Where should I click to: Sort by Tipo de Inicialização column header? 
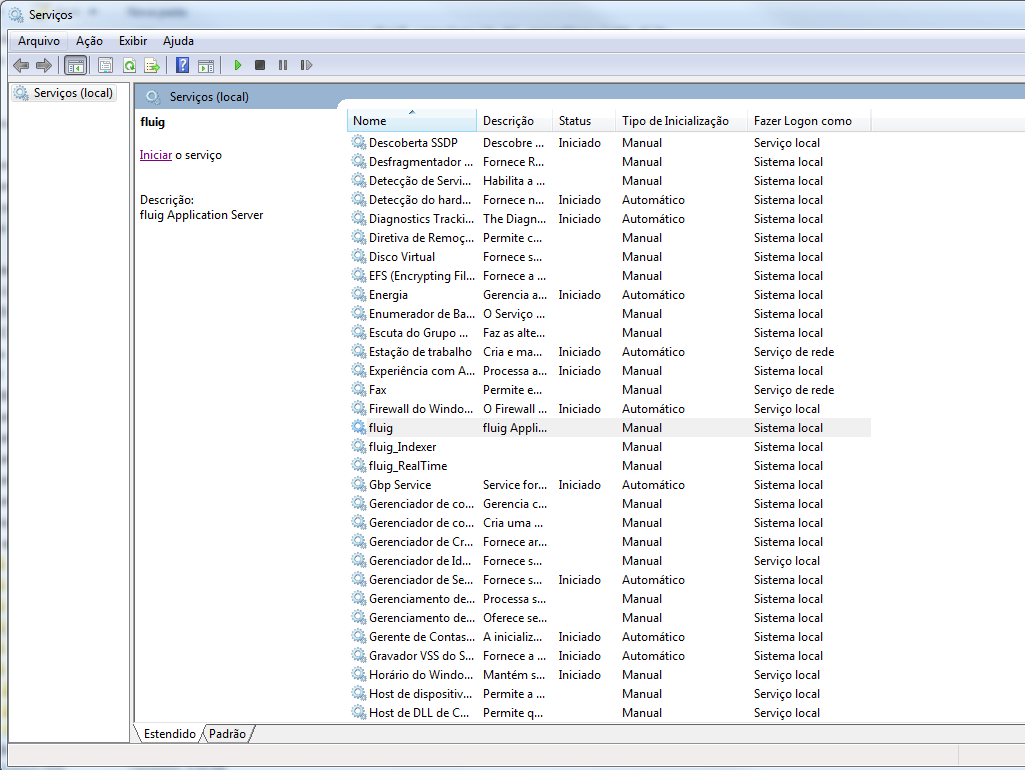coord(681,120)
